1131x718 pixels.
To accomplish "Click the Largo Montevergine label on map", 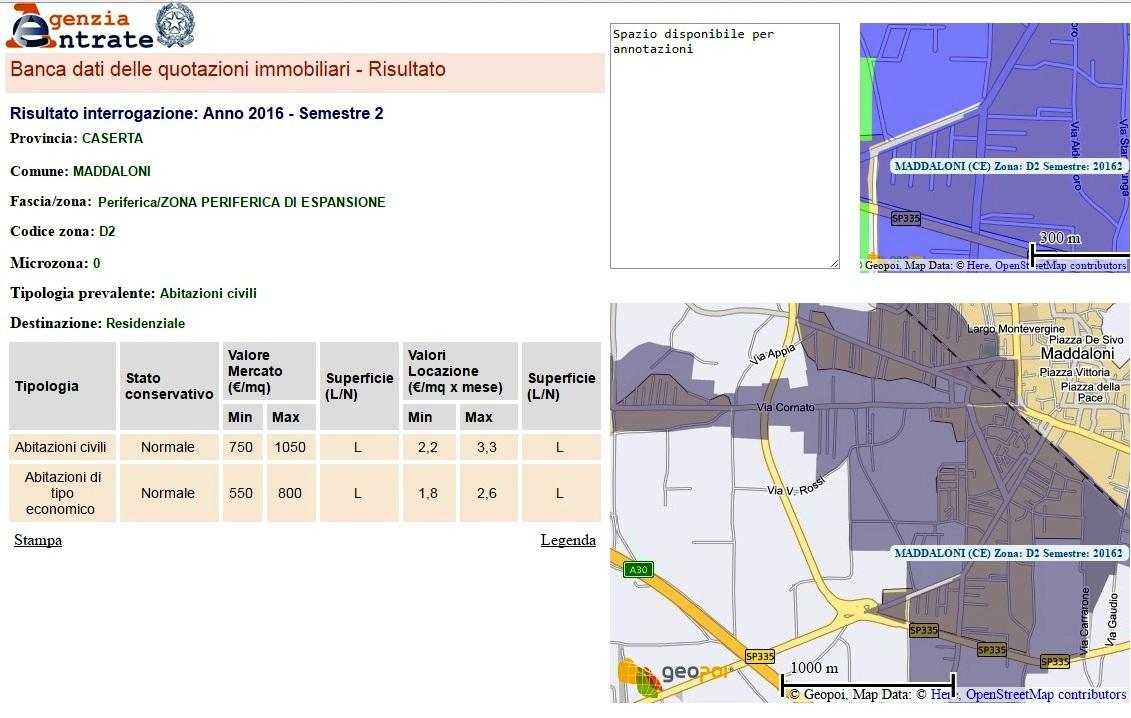I will tap(1016, 329).
